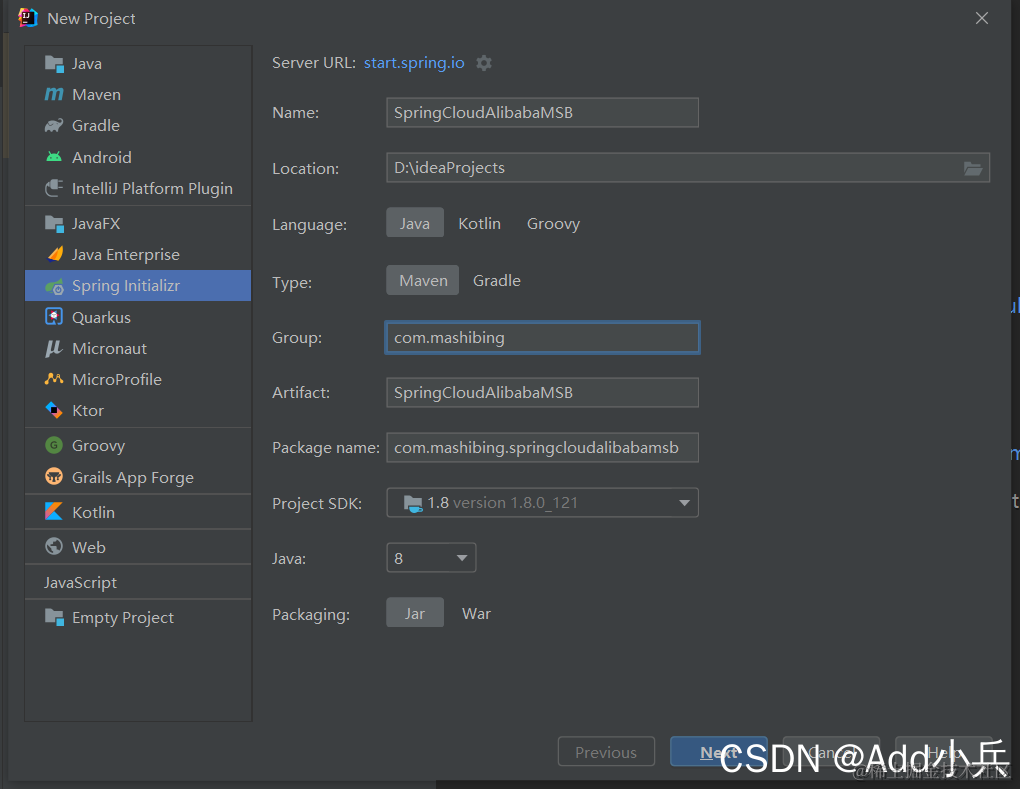Click the Web globe icon
Image resolution: width=1020 pixels, height=789 pixels.
click(x=54, y=546)
